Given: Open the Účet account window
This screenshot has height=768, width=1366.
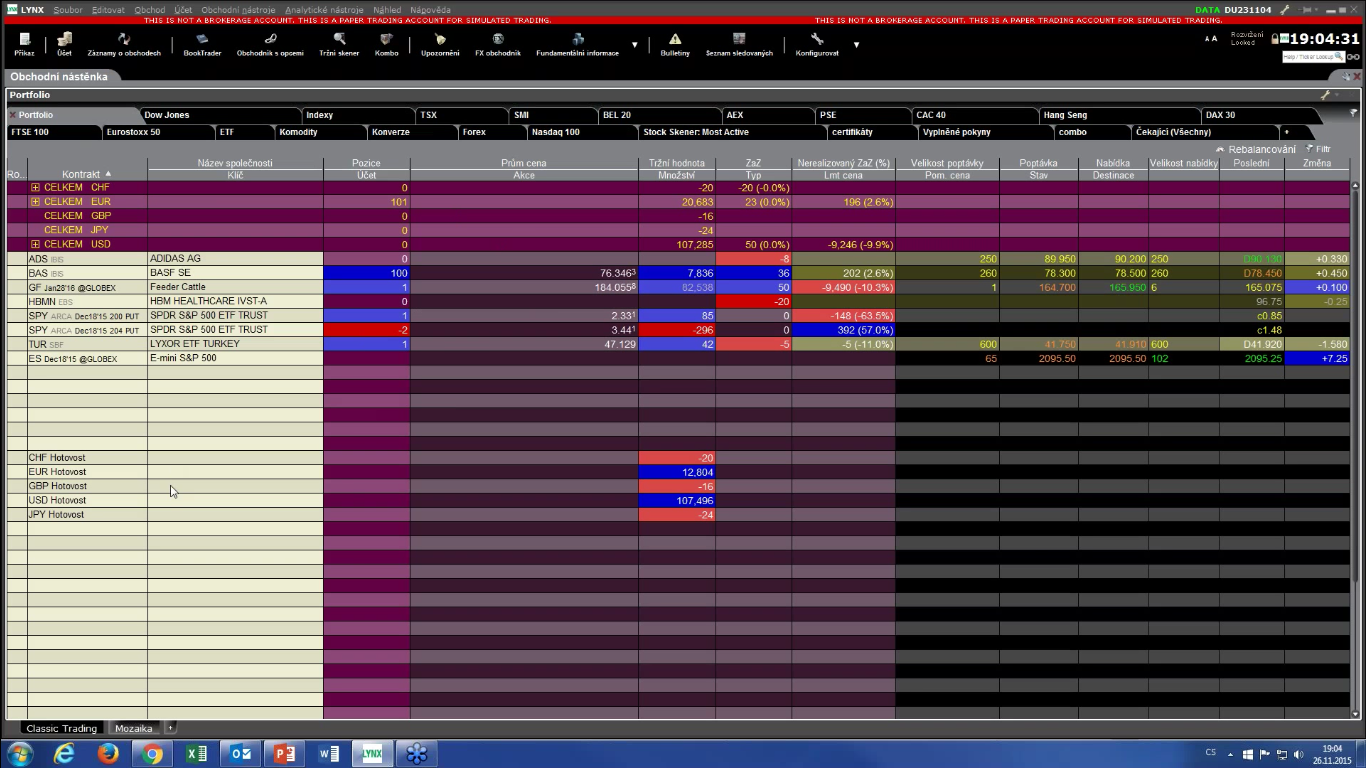Looking at the screenshot, I should [x=64, y=44].
